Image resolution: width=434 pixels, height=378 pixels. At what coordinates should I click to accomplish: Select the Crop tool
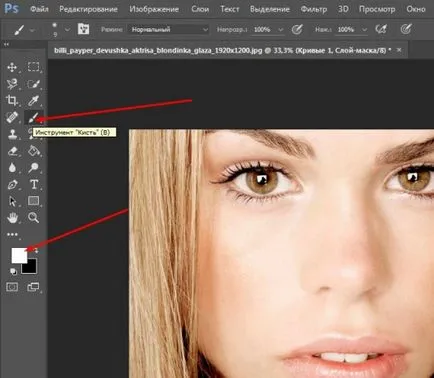(x=12, y=100)
